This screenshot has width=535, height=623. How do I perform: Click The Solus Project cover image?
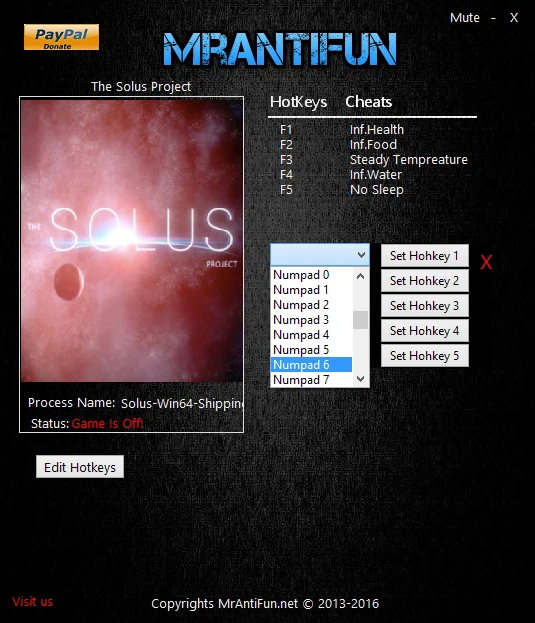click(x=131, y=240)
